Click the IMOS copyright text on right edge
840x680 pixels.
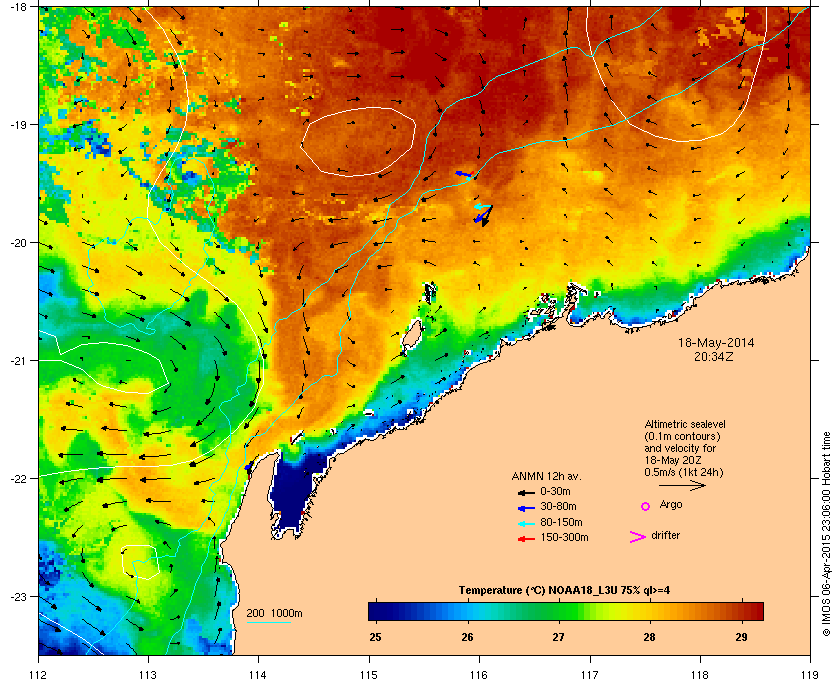pos(826,535)
